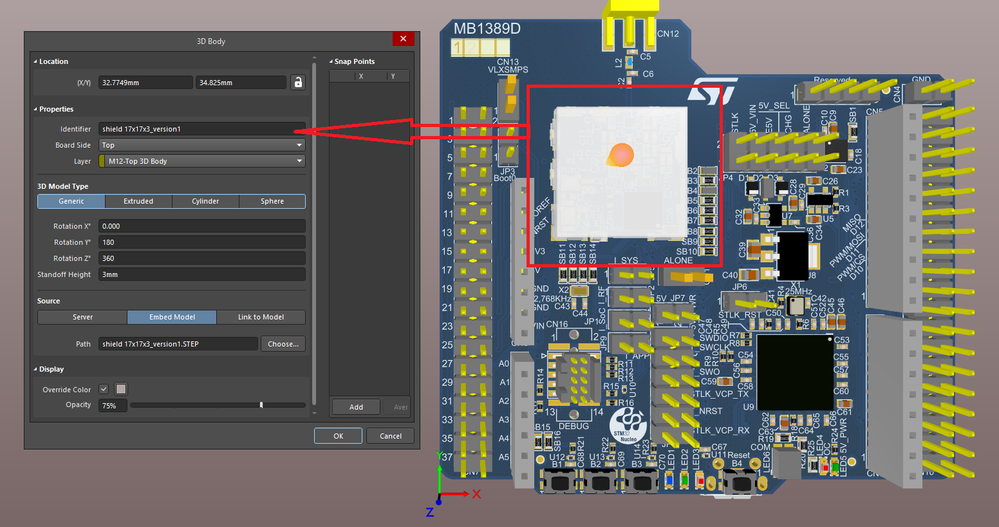
Task: Select the Cylinder 3D model type
Action: point(205,201)
